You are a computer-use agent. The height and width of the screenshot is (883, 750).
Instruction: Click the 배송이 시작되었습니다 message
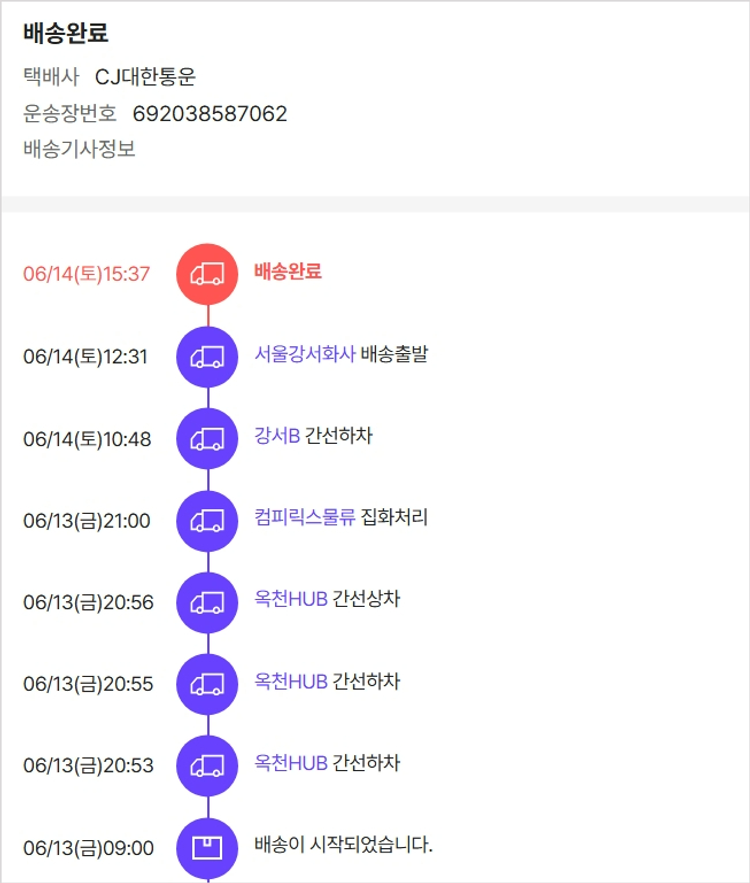coord(343,846)
